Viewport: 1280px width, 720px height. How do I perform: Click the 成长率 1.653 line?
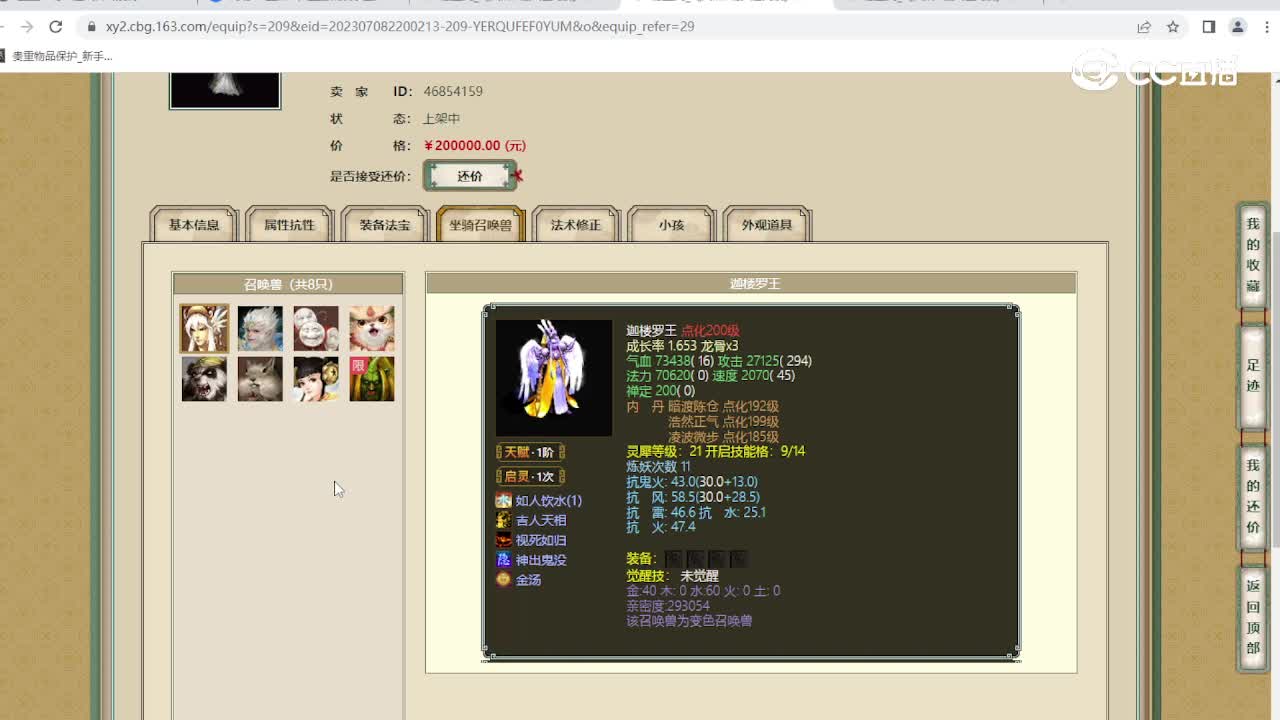[682, 346]
